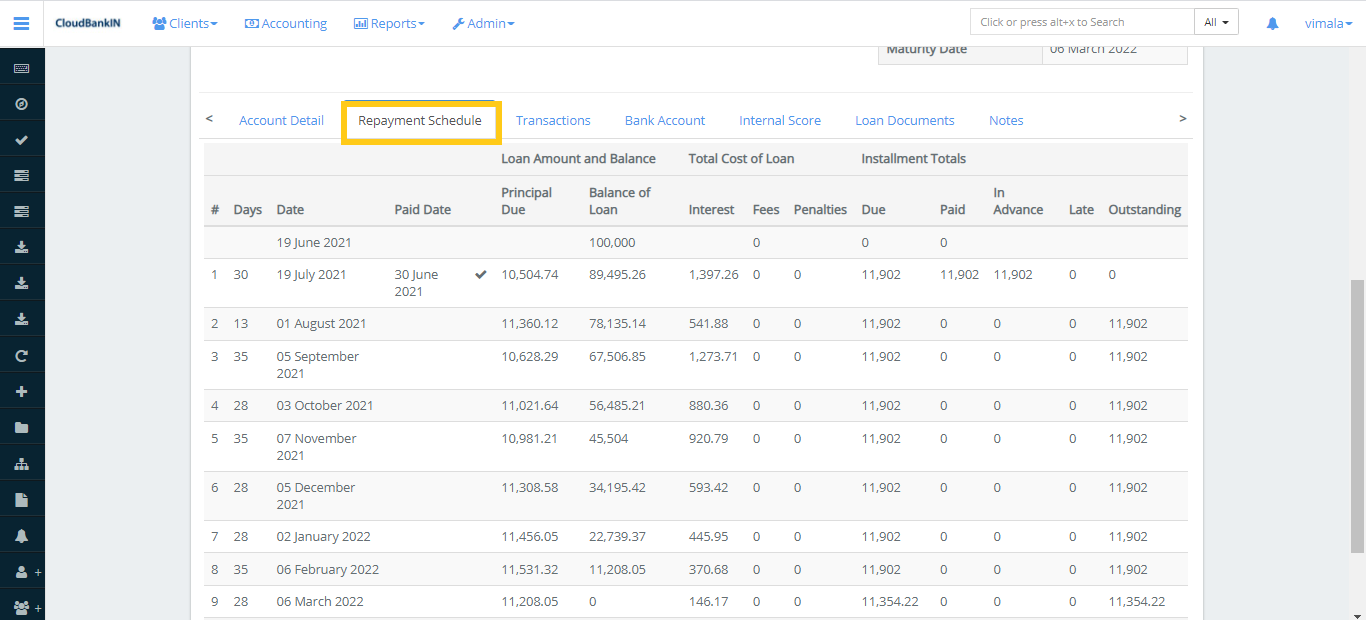
Task: Click the search input field
Action: (1081, 20)
